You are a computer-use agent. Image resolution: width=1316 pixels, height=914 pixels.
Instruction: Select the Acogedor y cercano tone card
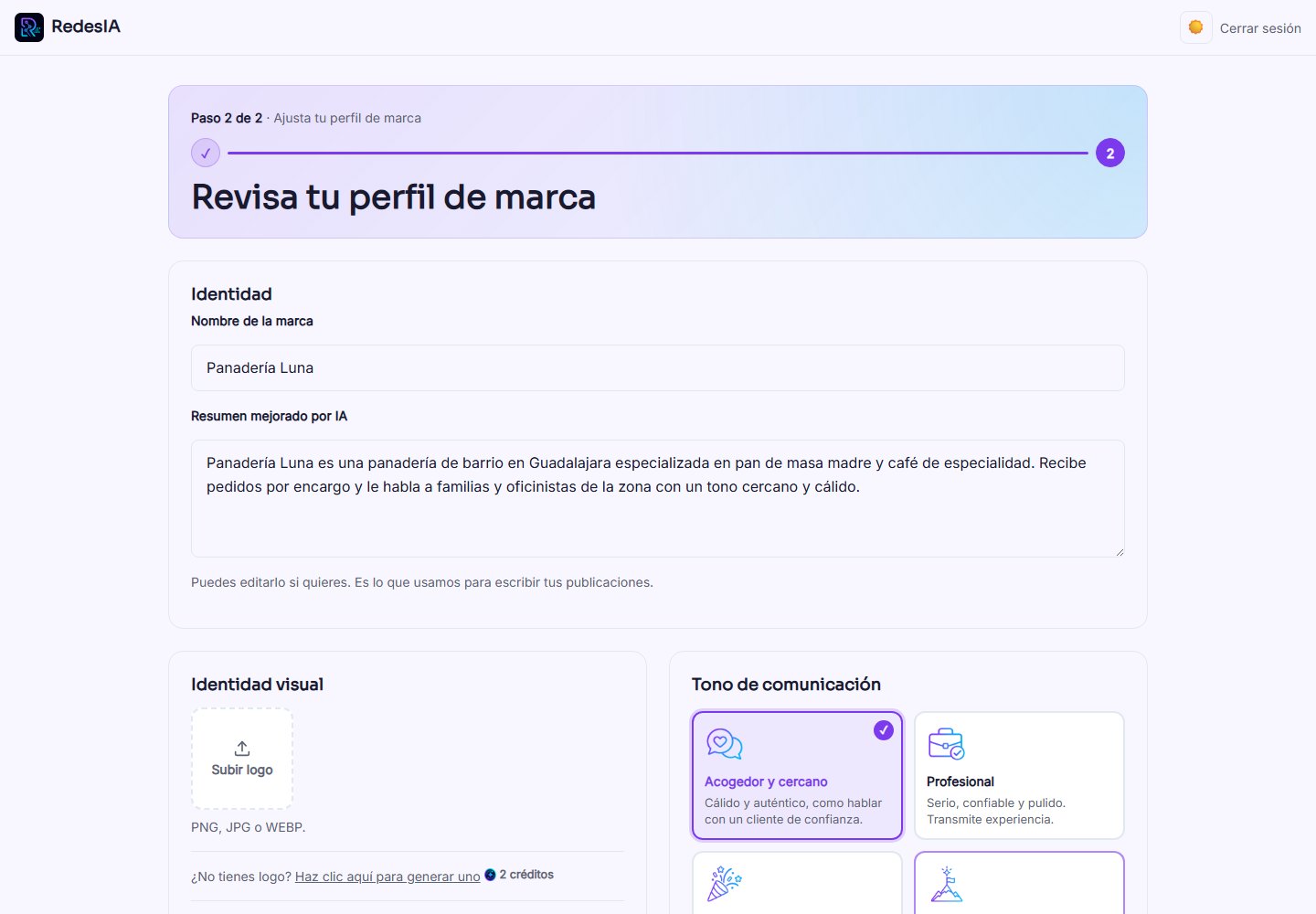[797, 775]
